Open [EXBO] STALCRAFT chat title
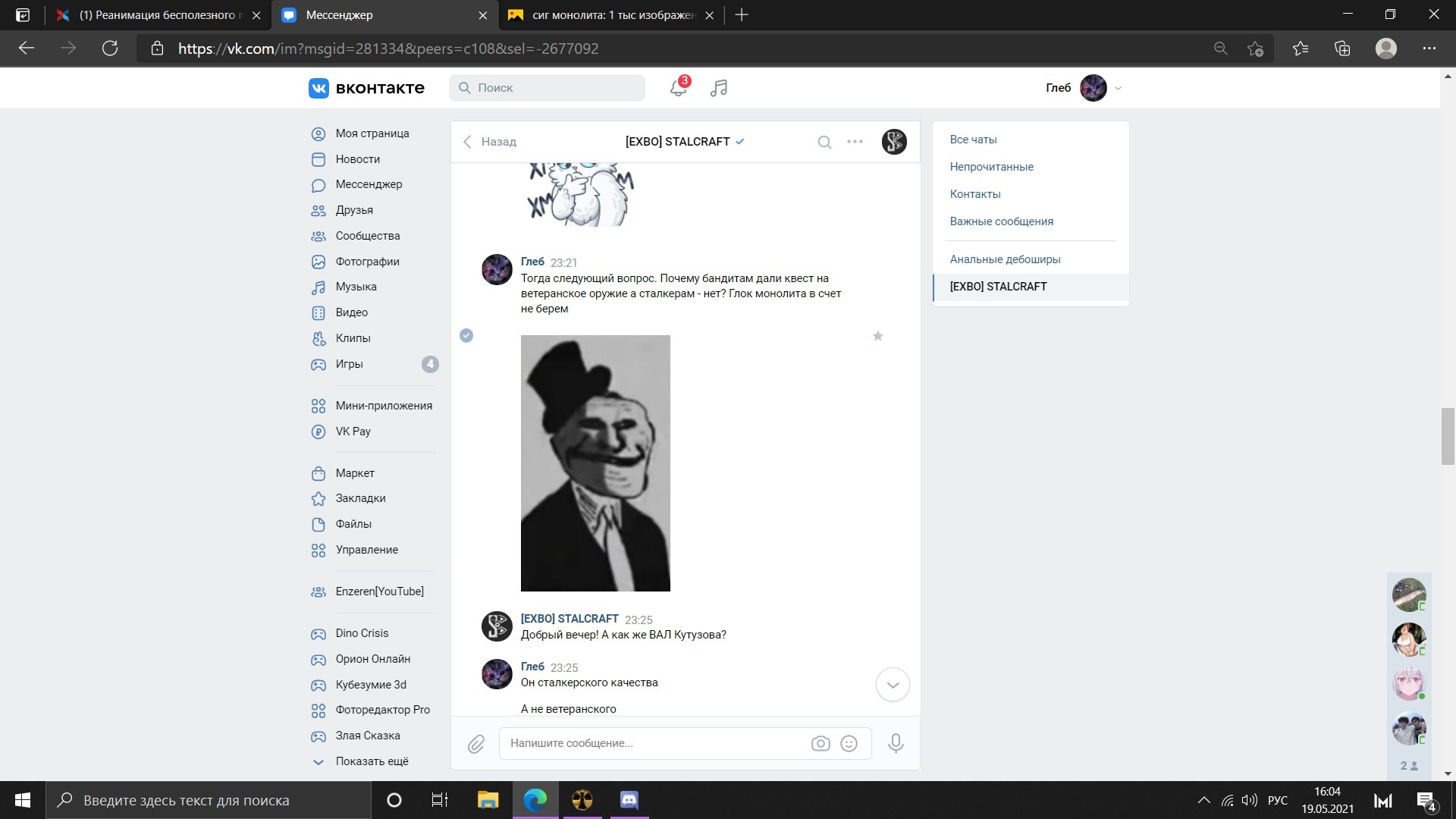The height and width of the screenshot is (819, 1456). coord(677,142)
